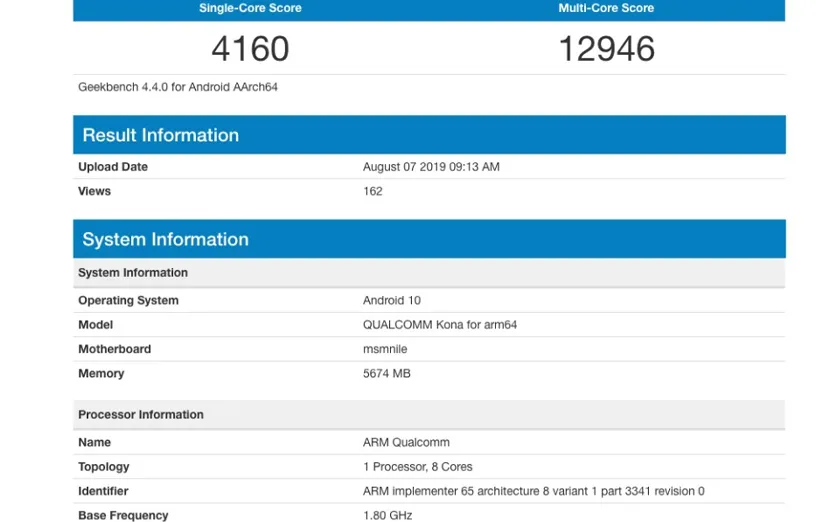Click the QUALCOMM Kona for arm64 model value
The image size is (822, 522).
pos(439,325)
